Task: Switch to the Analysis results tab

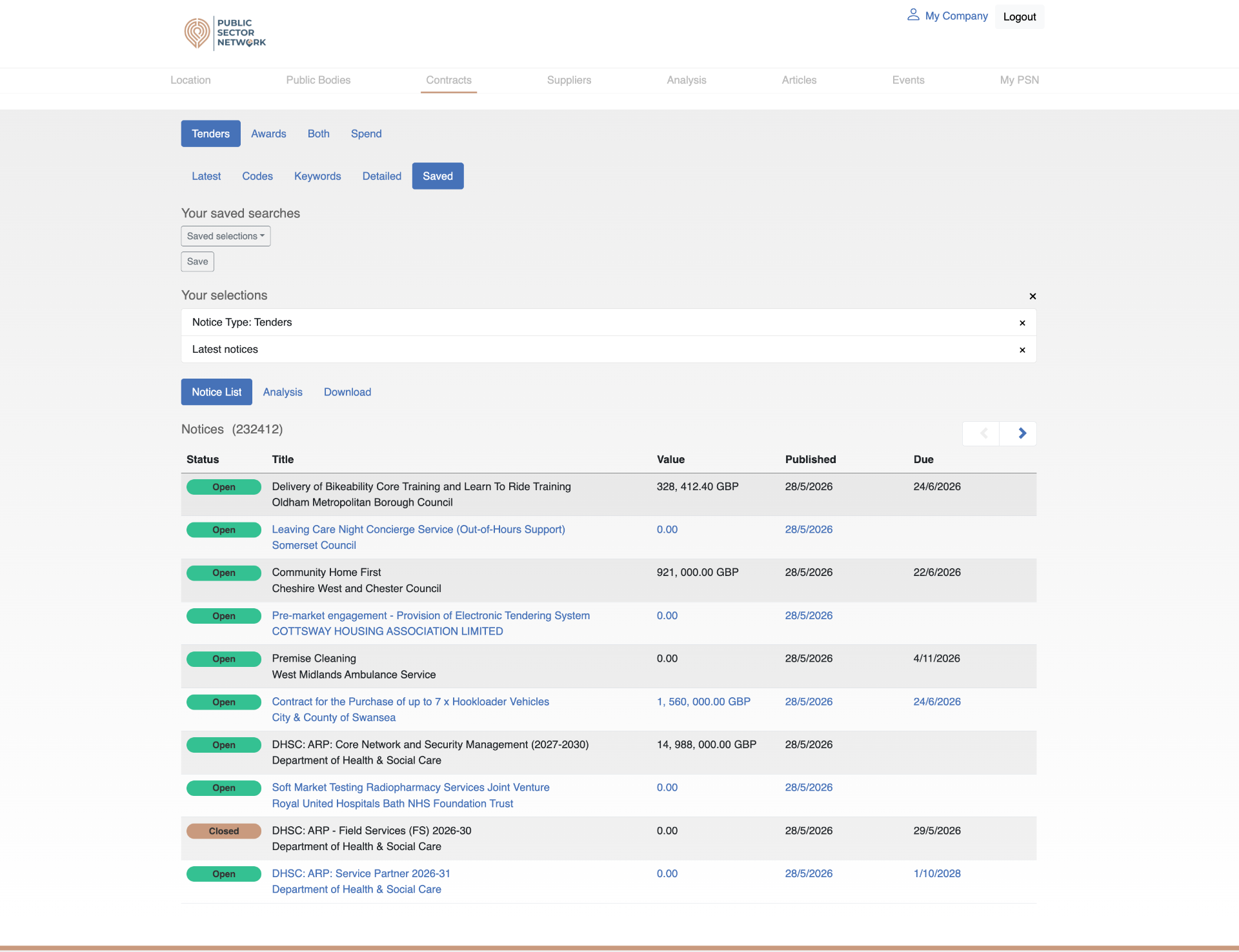Action: pos(283,392)
